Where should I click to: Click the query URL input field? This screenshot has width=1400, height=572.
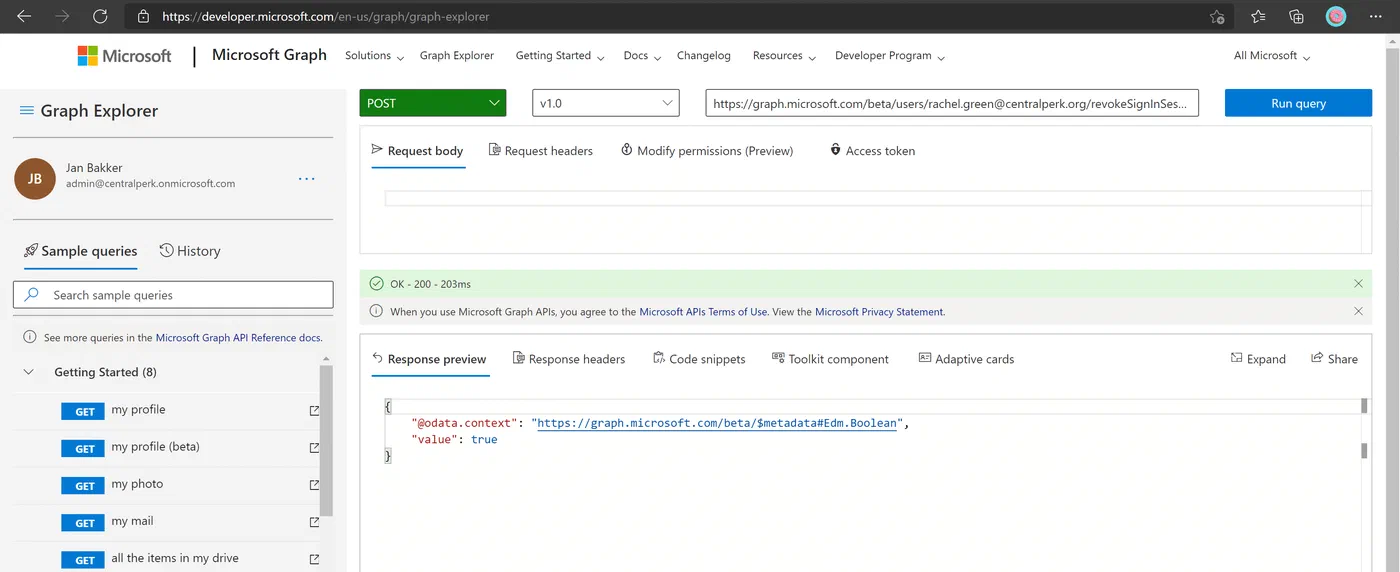click(x=952, y=103)
